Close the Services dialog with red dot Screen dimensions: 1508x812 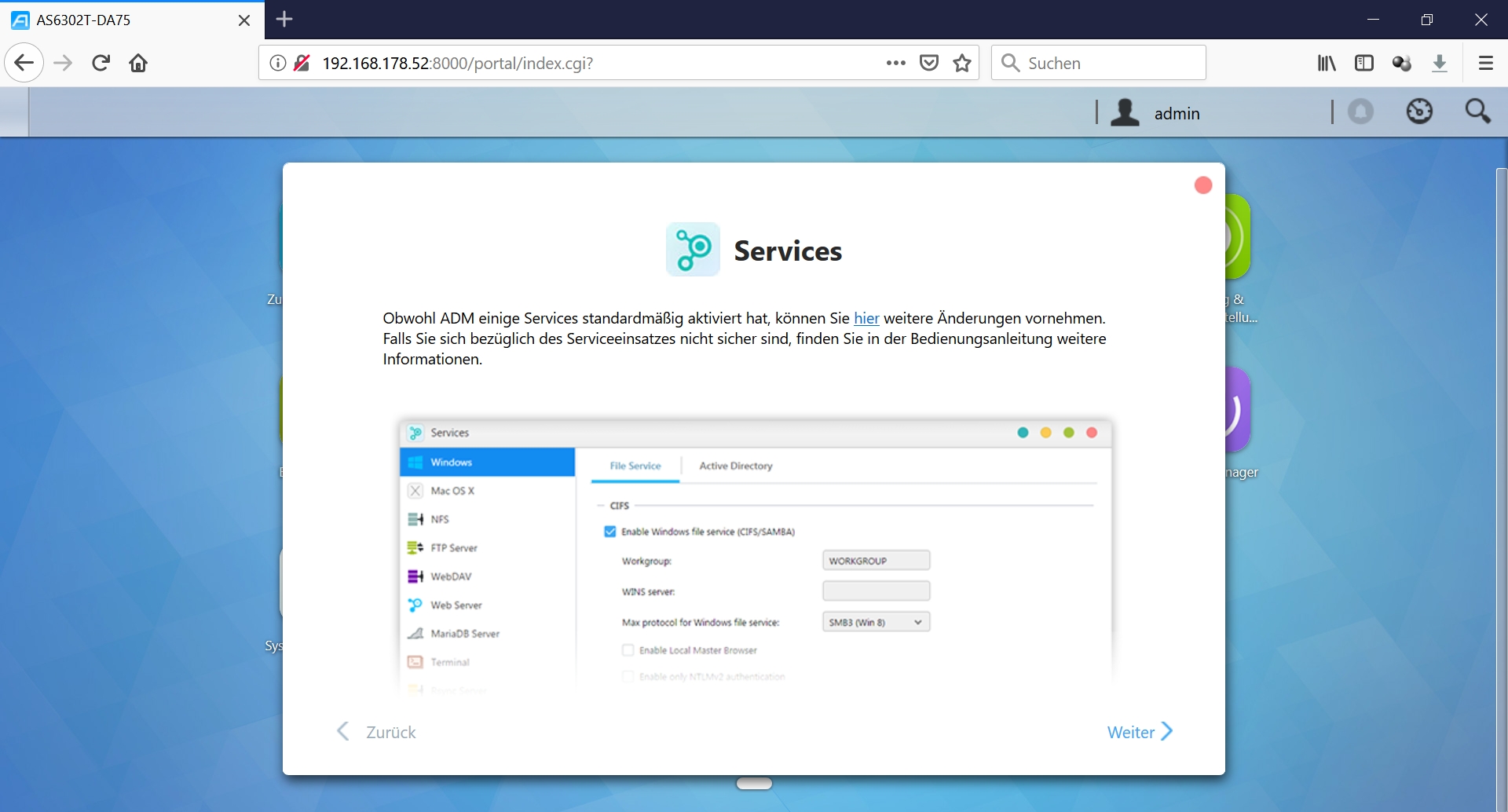(x=1202, y=185)
